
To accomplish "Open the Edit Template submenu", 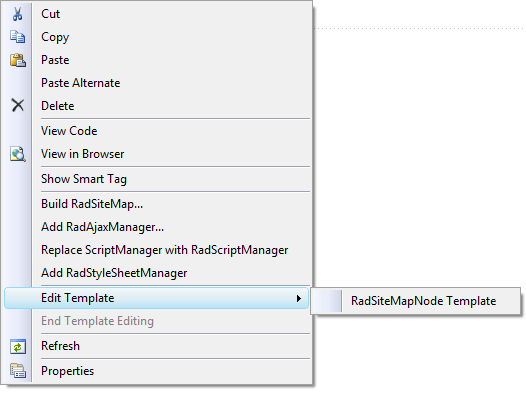I will pyautogui.click(x=156, y=298).
